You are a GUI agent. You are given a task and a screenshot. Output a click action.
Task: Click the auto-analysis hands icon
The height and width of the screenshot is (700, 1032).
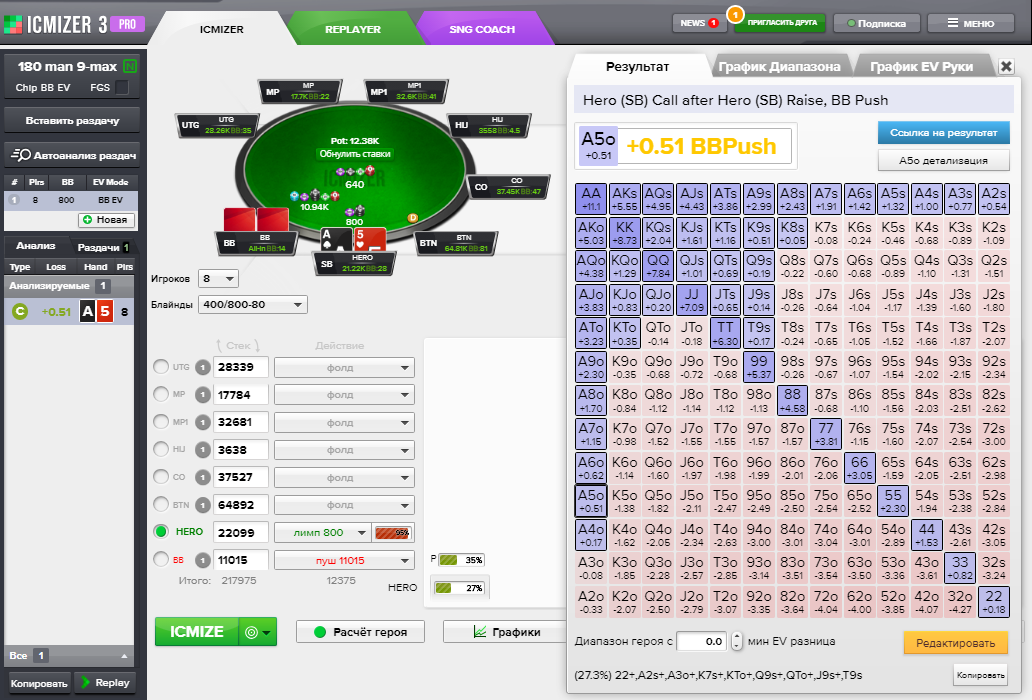coord(21,155)
